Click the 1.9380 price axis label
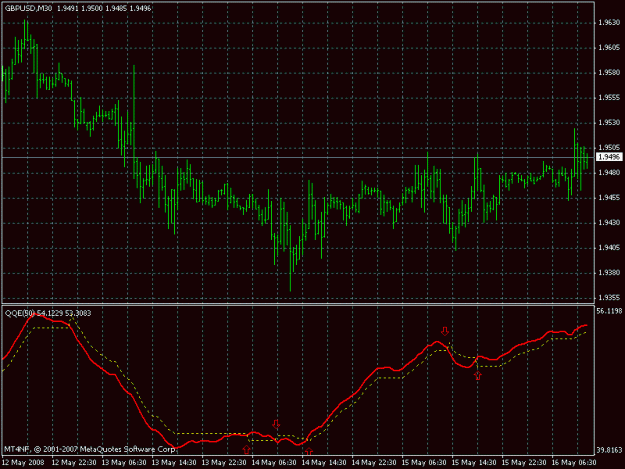This screenshot has width=625, height=469. pyautogui.click(x=609, y=273)
